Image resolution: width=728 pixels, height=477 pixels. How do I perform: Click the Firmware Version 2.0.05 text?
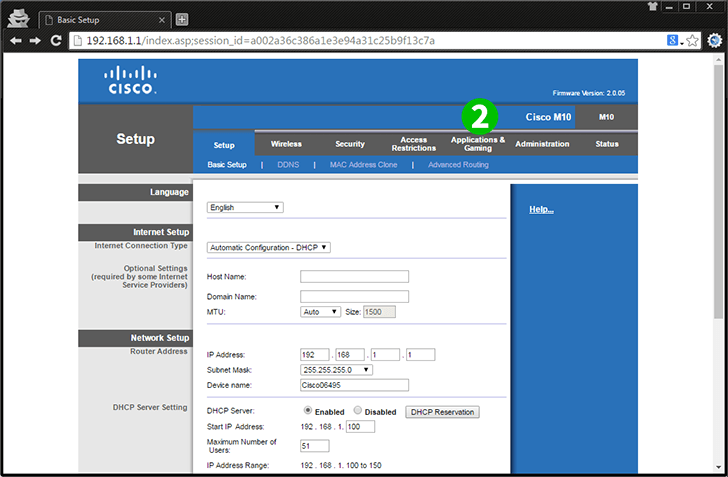point(589,93)
